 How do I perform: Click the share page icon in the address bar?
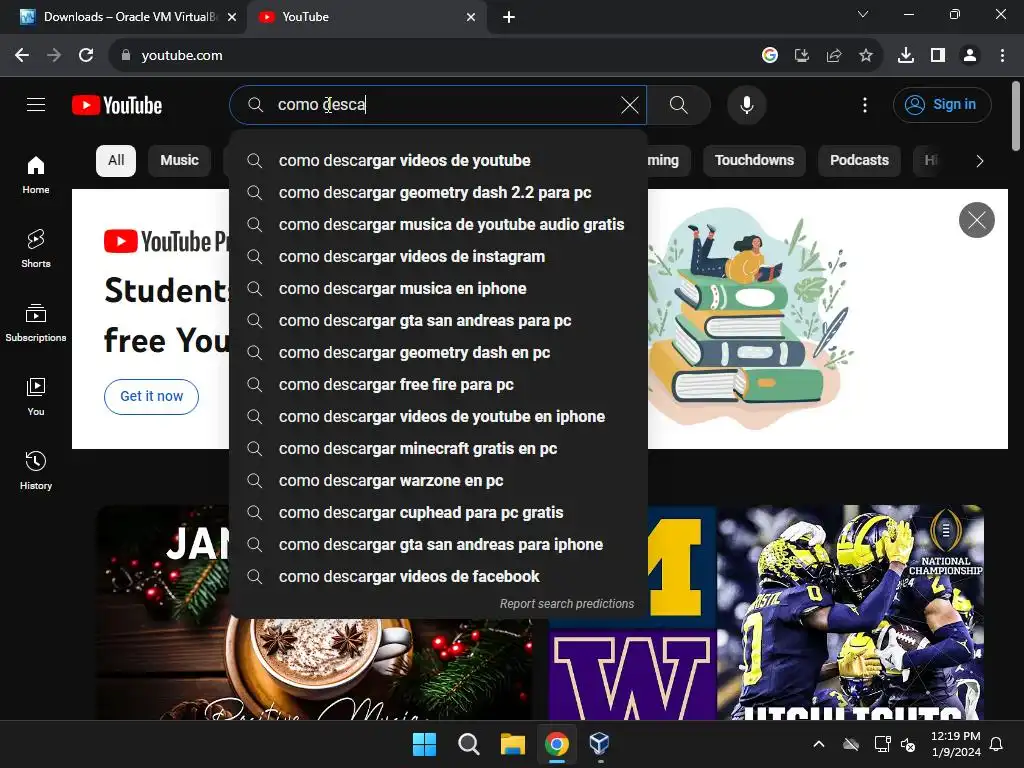click(x=833, y=56)
